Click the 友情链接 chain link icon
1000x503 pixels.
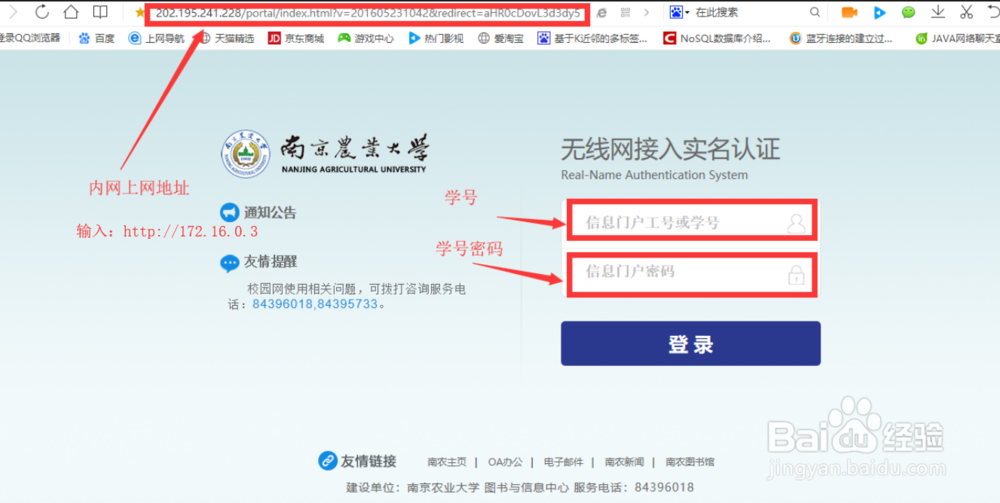point(328,460)
